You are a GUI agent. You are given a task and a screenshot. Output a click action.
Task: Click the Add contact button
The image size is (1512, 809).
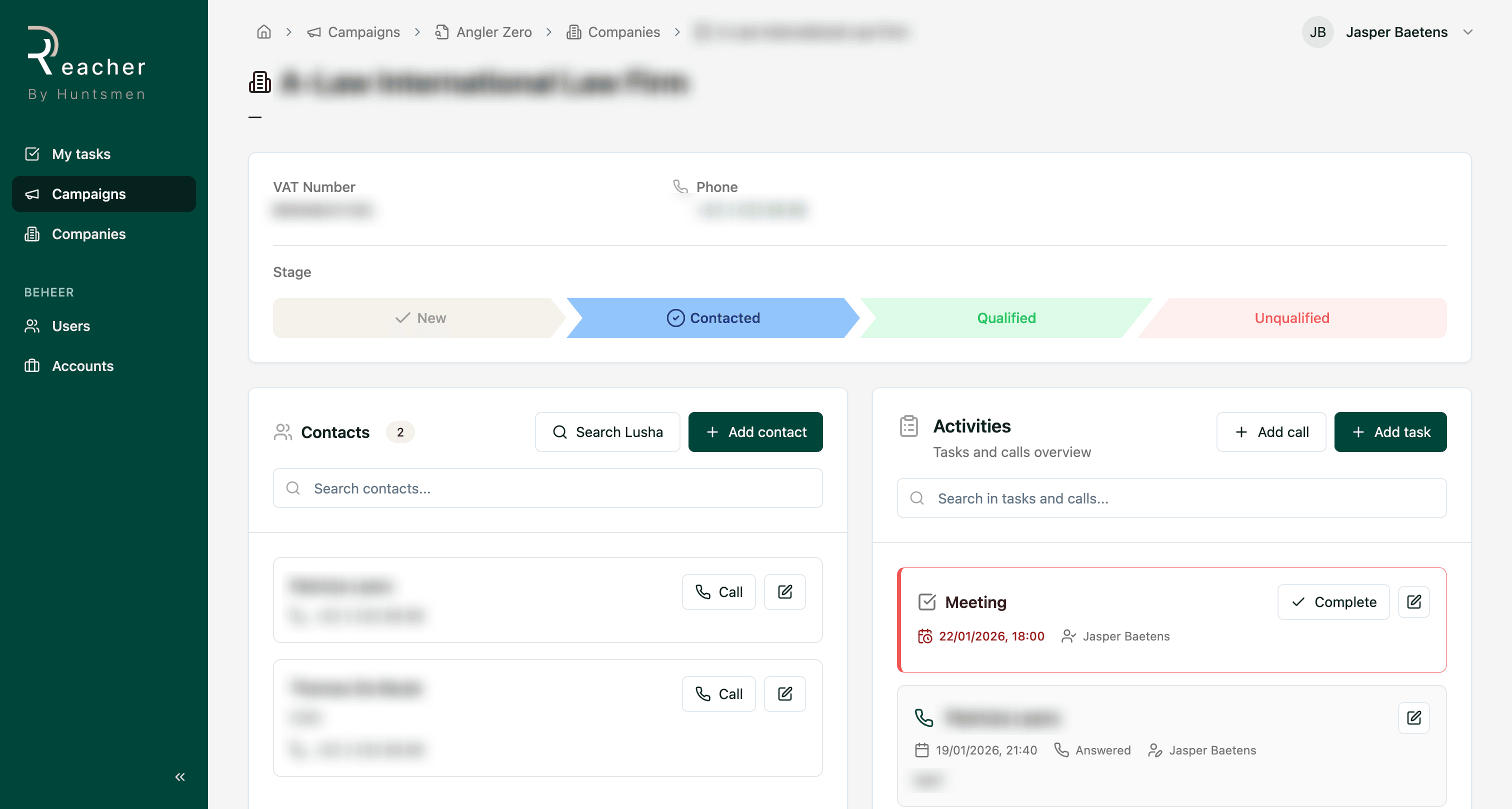(x=755, y=432)
